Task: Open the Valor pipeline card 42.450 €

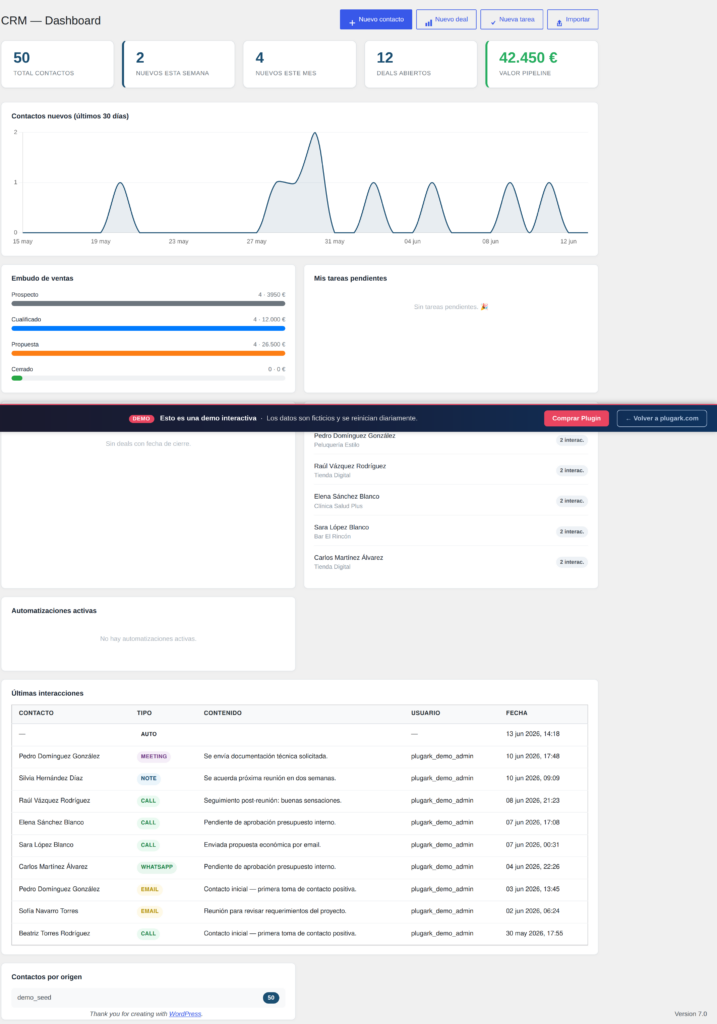Action: (542, 64)
